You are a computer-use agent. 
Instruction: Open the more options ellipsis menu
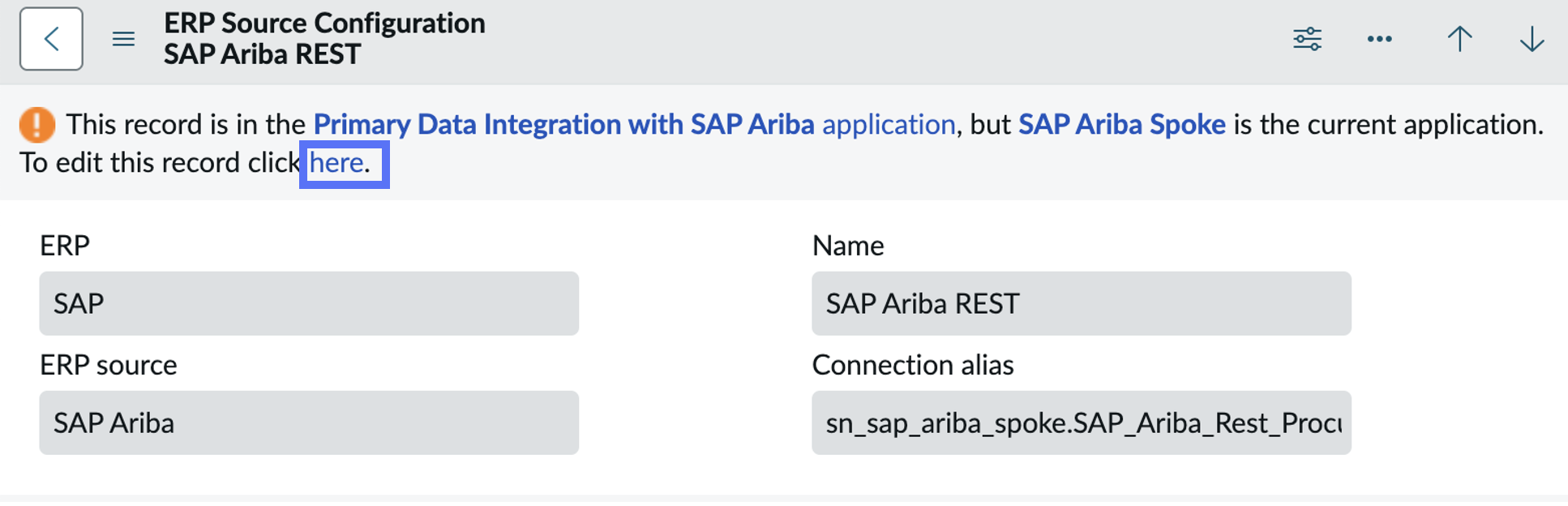point(1379,39)
